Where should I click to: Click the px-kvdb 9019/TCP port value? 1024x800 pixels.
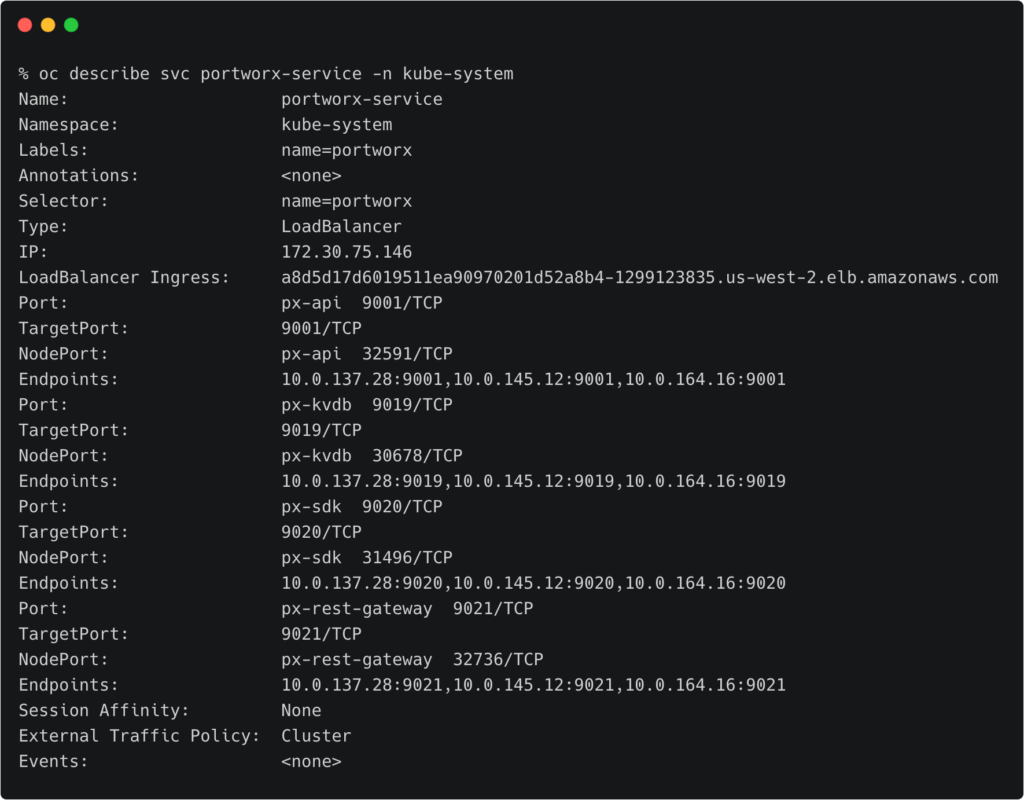click(x=366, y=405)
